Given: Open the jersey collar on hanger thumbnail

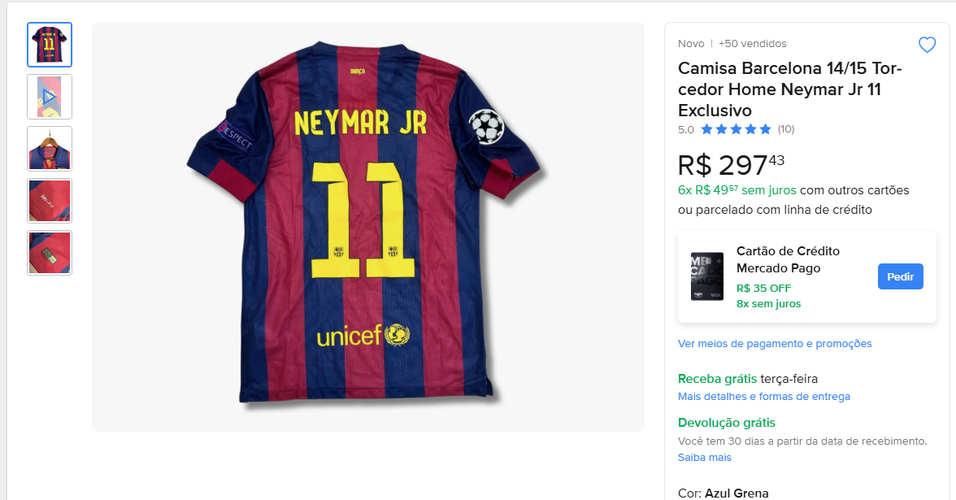Looking at the screenshot, I should click(49, 149).
